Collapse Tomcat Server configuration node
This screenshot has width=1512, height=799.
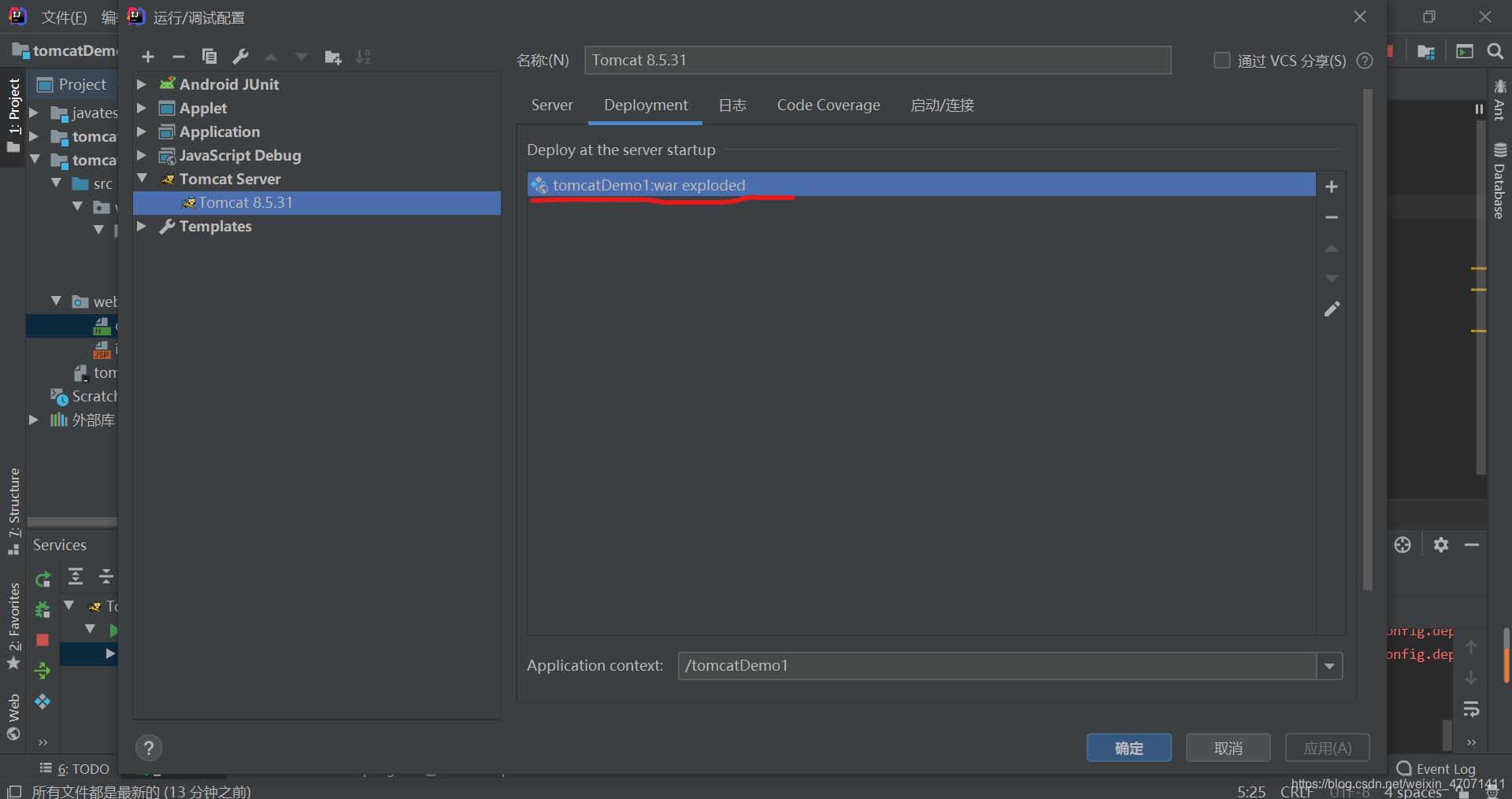click(142, 179)
